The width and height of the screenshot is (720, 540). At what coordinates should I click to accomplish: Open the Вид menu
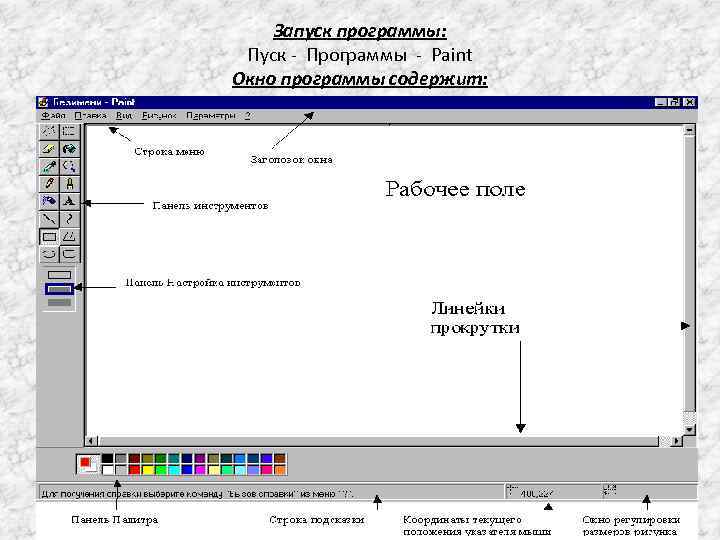[124, 116]
